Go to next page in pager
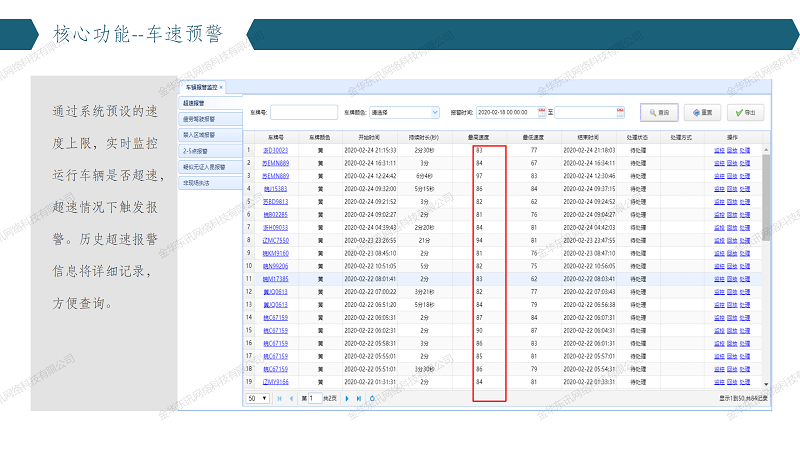 coord(347,398)
